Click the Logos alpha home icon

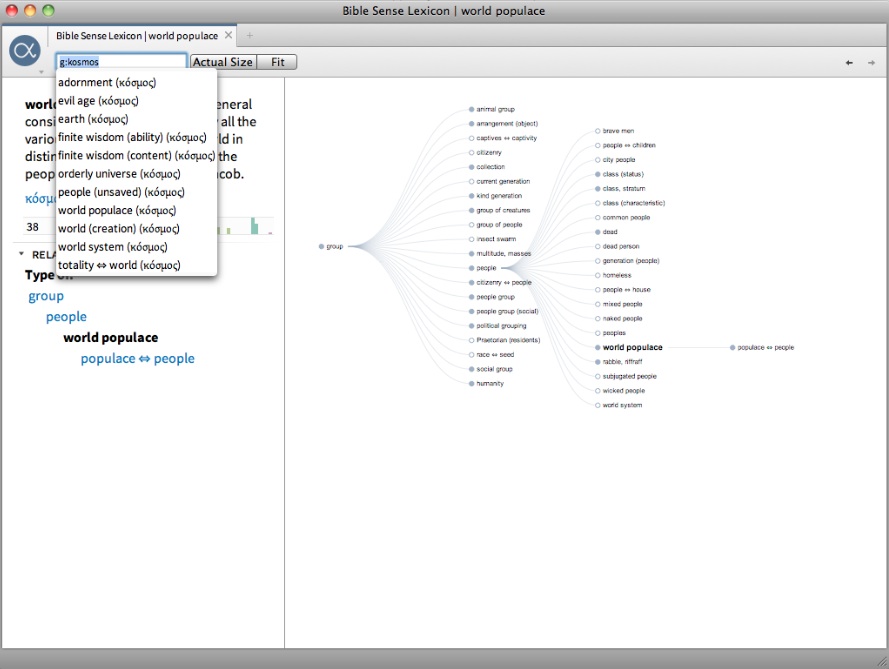[25, 50]
